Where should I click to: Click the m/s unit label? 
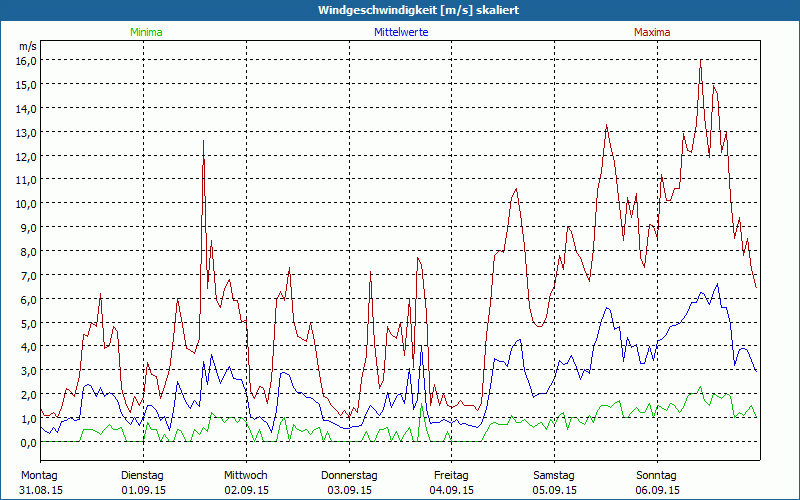28,46
